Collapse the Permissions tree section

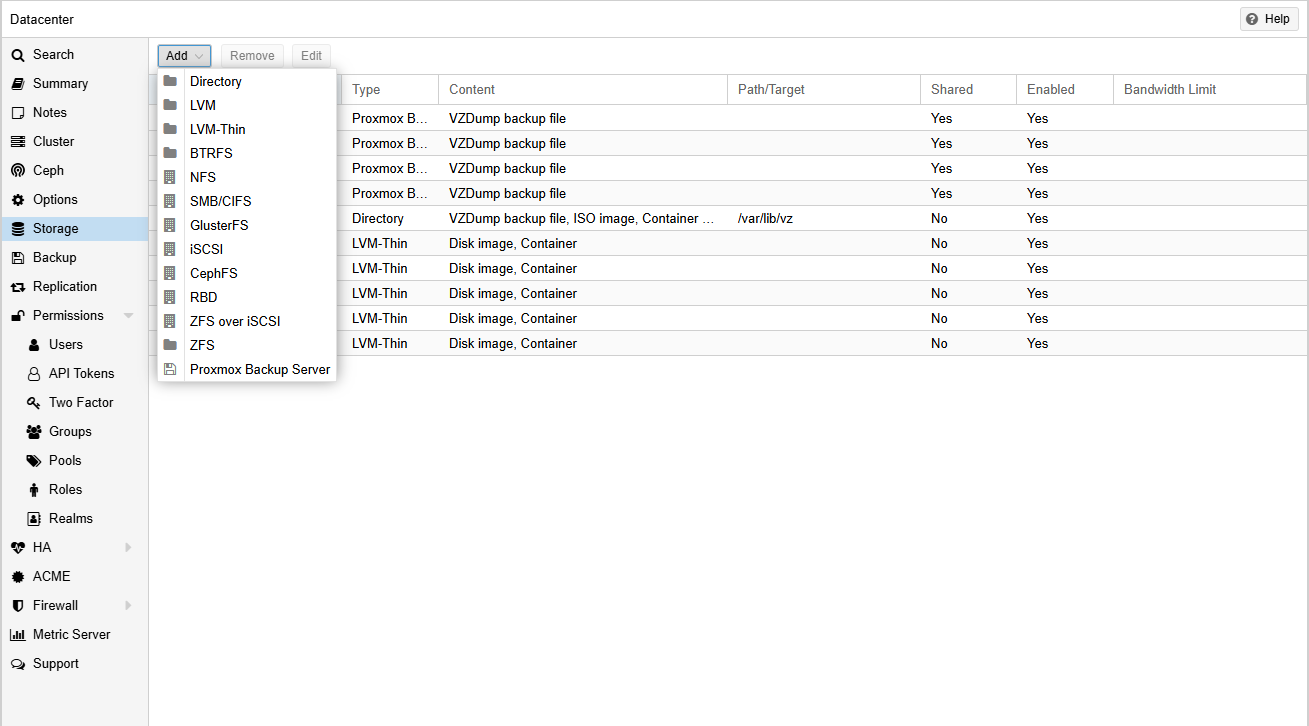[x=128, y=316]
